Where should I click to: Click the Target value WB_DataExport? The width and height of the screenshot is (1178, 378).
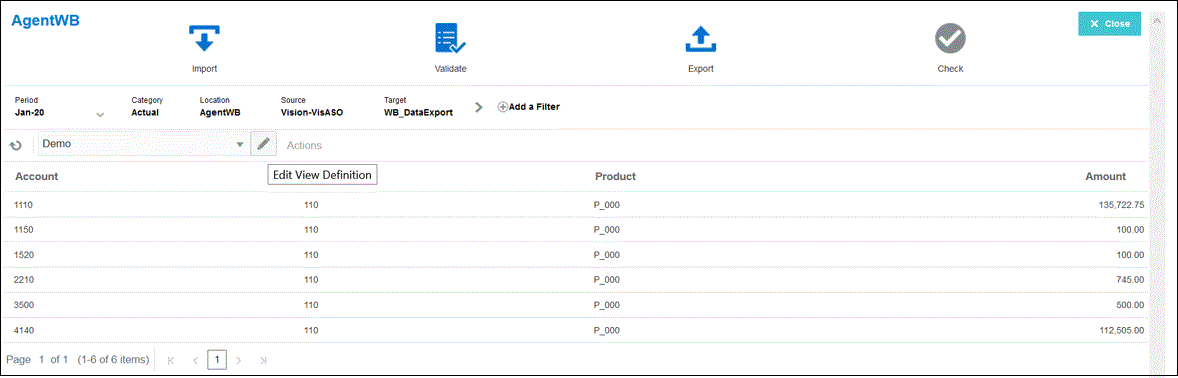[x=418, y=113]
